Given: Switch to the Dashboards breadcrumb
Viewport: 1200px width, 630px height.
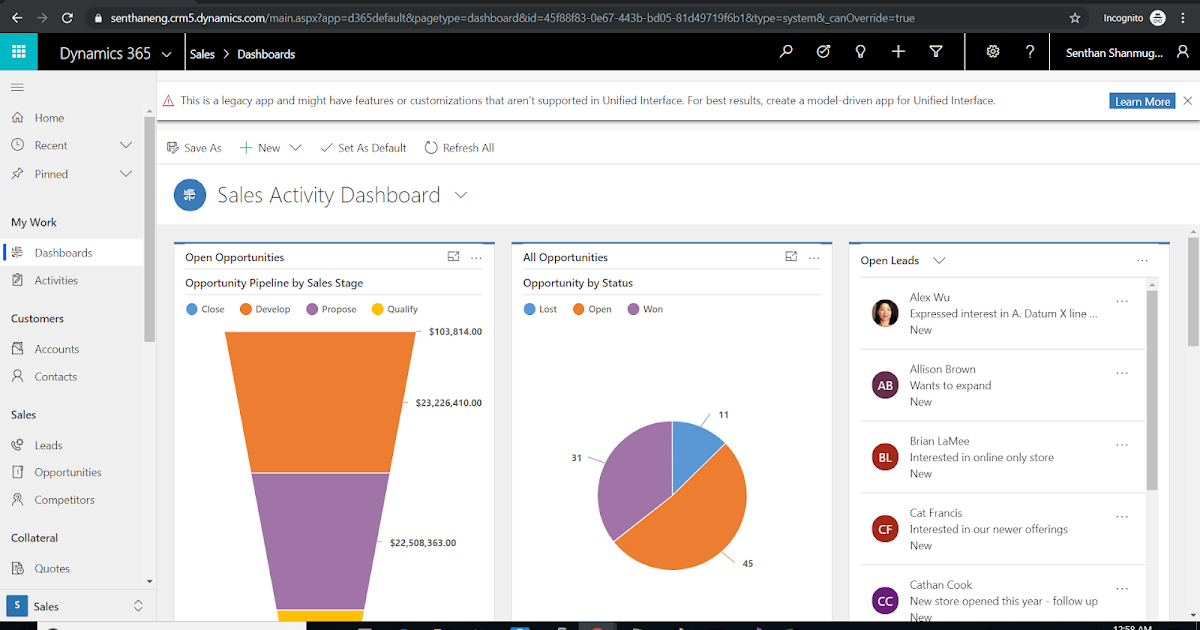Looking at the screenshot, I should tap(265, 55).
